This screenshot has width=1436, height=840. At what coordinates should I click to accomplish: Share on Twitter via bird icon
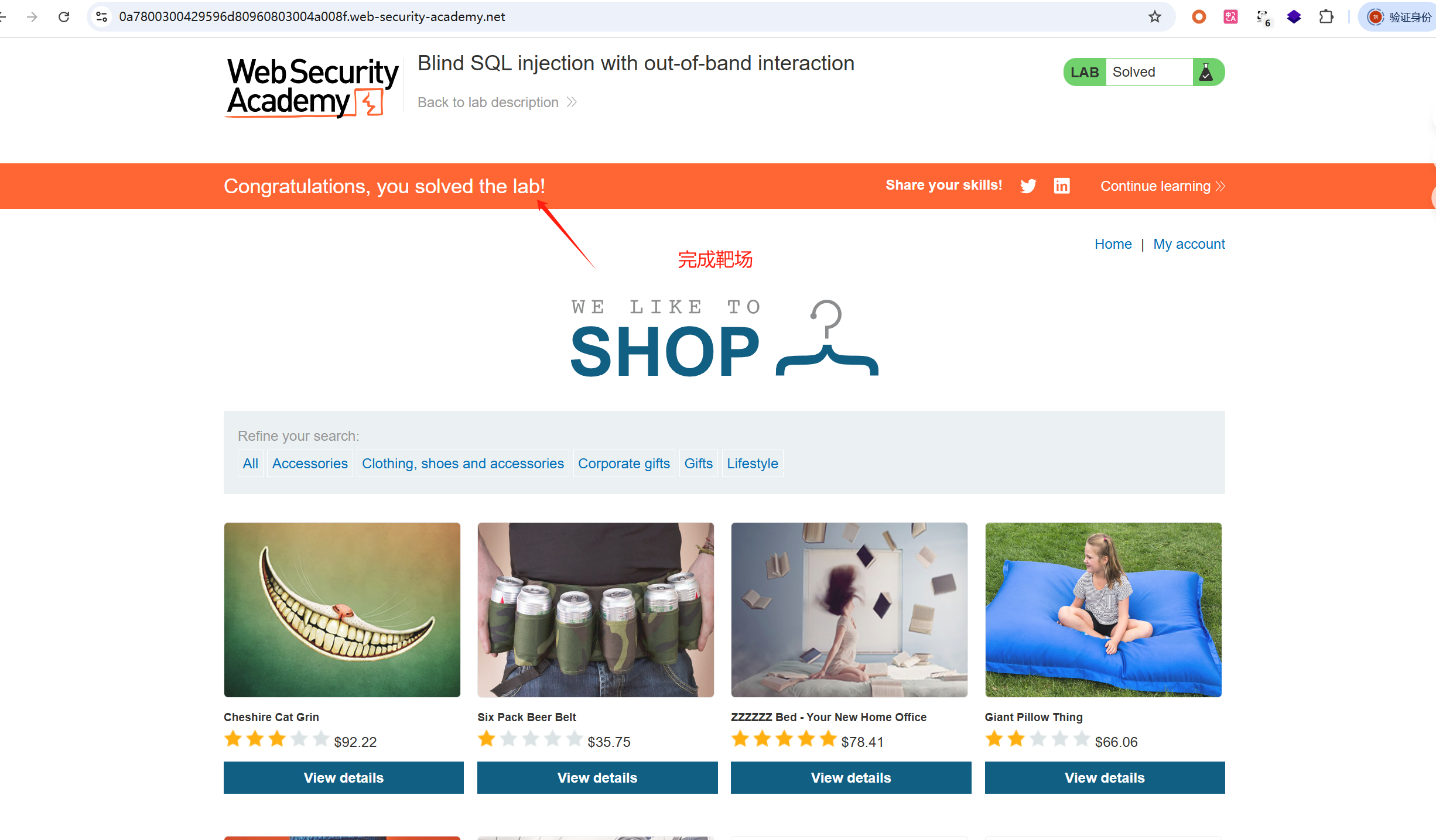(x=1028, y=186)
